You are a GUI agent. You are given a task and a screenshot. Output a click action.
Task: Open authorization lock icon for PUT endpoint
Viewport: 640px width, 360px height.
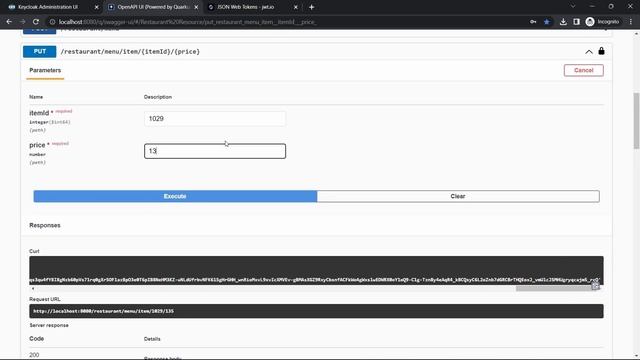601,51
